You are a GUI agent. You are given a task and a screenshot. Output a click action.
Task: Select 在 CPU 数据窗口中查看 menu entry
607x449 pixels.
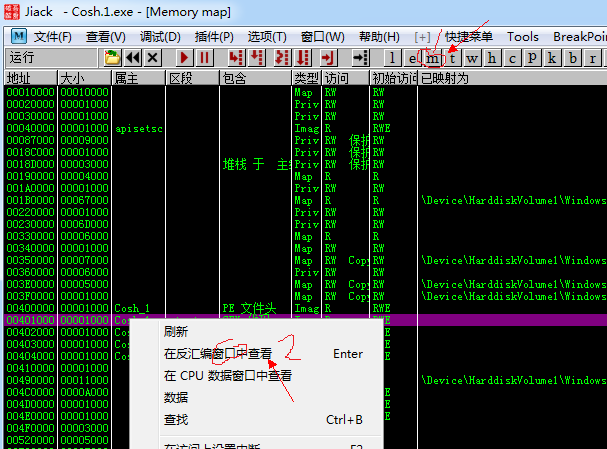click(227, 376)
